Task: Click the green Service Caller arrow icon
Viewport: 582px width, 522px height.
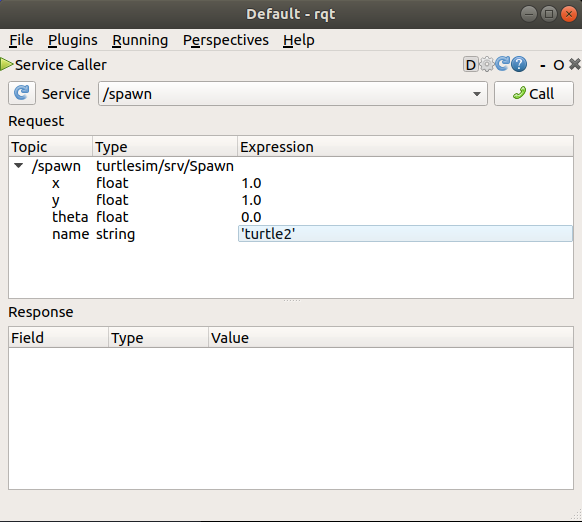Action: (x=6, y=64)
